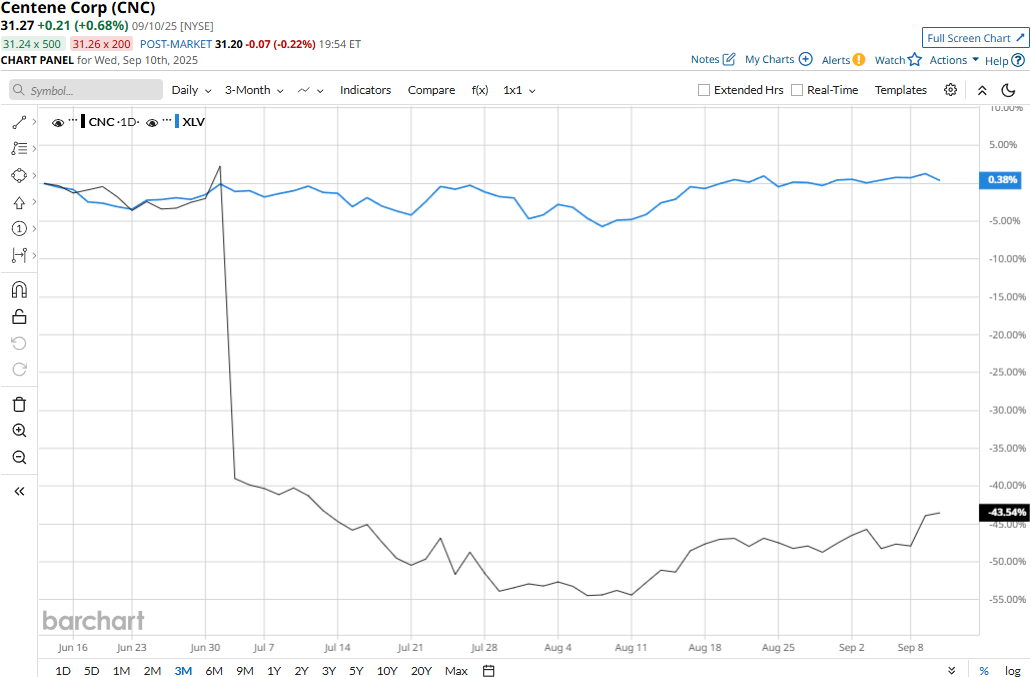1031x677 pixels.
Task: Redo the last chart action
Action: click(19, 369)
